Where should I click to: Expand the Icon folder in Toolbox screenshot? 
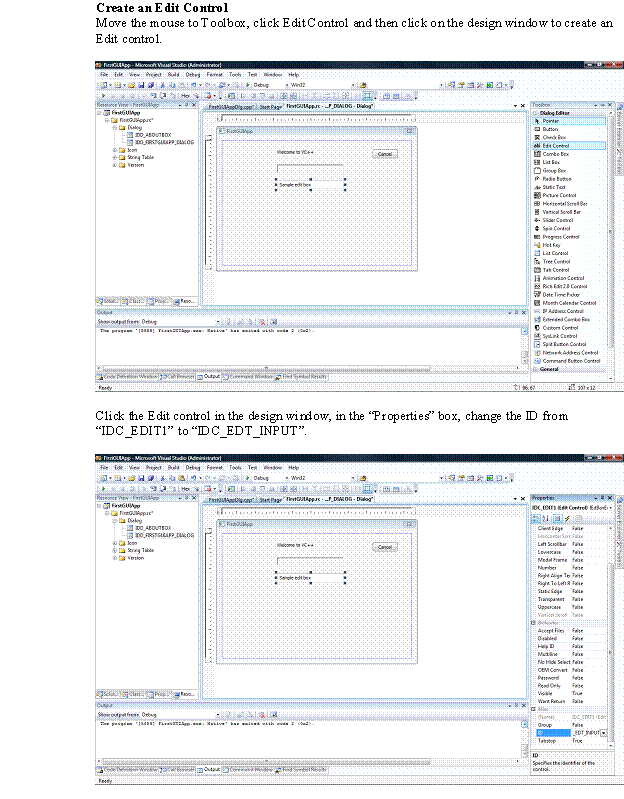coord(115,150)
